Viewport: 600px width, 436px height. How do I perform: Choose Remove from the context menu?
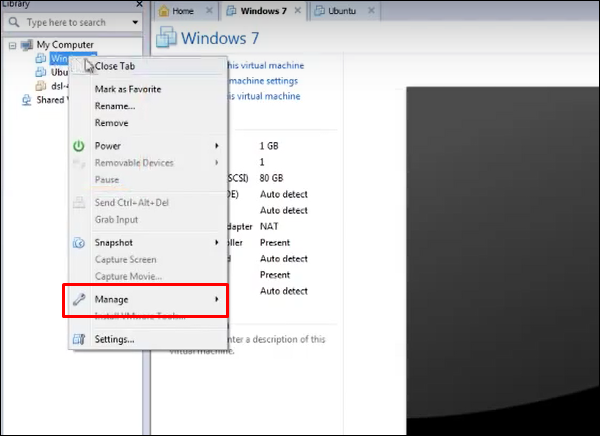(x=111, y=122)
